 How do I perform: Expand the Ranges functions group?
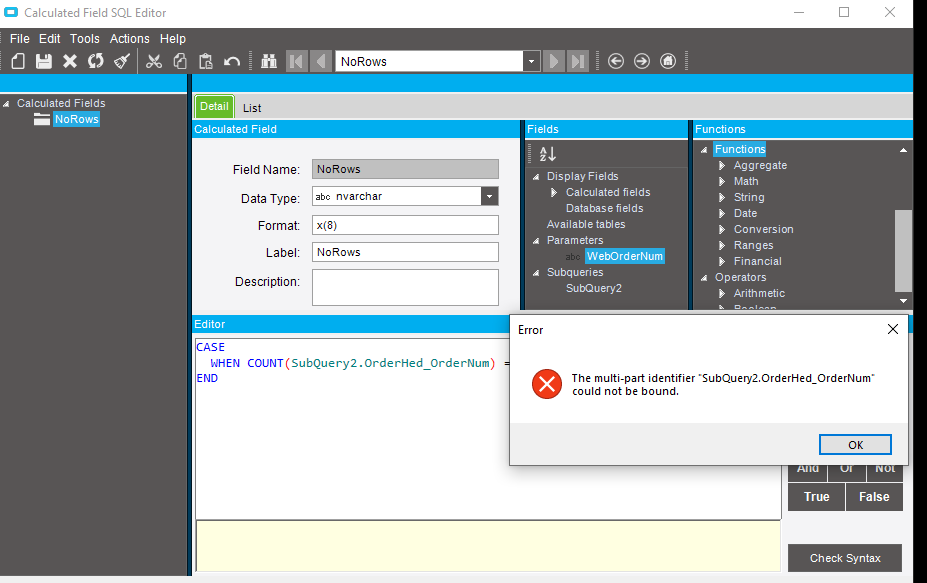722,245
